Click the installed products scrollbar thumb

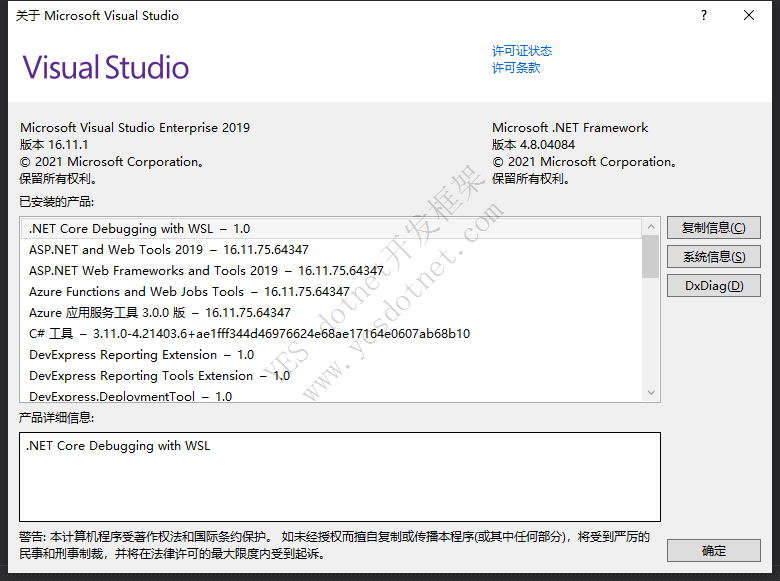[651, 257]
